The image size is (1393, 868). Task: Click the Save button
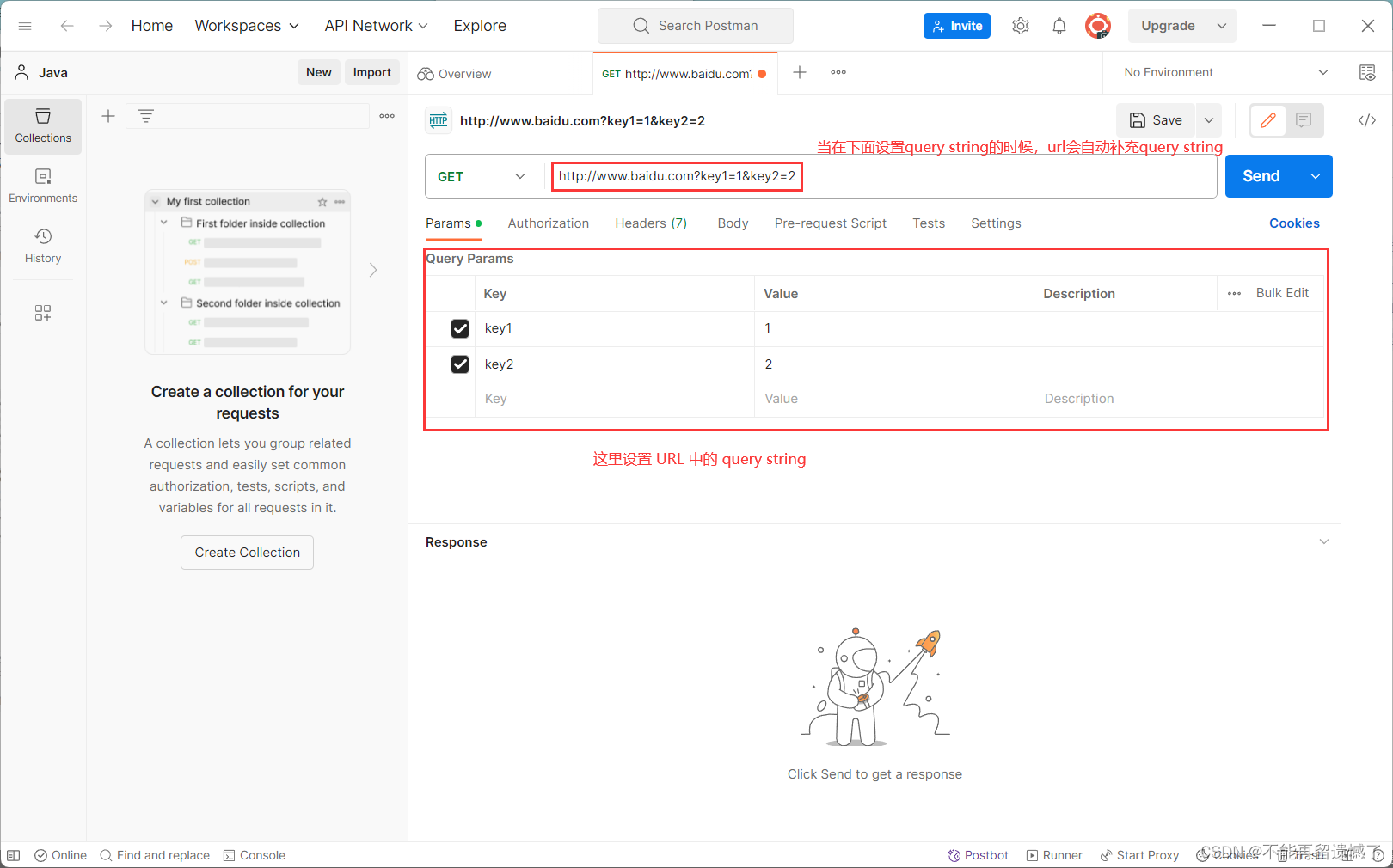click(1156, 120)
